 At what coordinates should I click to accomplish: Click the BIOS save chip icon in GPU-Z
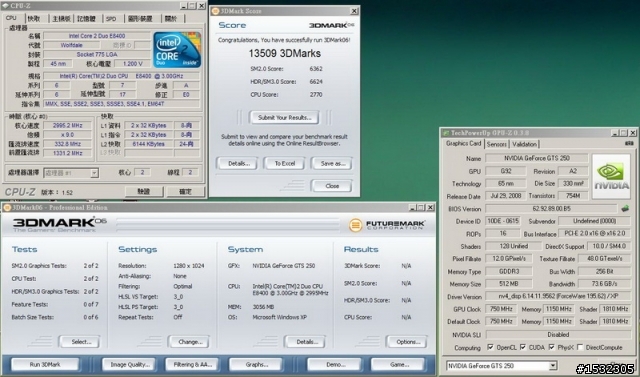pyautogui.click(x=625, y=208)
